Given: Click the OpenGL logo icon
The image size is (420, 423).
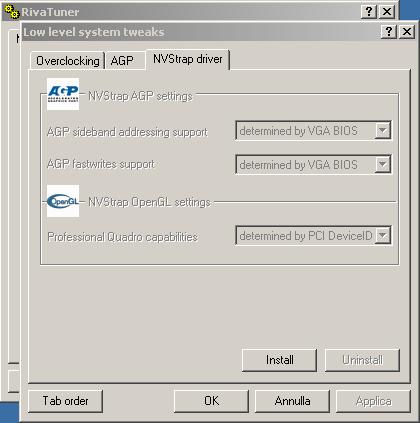Looking at the screenshot, I should tap(63, 201).
